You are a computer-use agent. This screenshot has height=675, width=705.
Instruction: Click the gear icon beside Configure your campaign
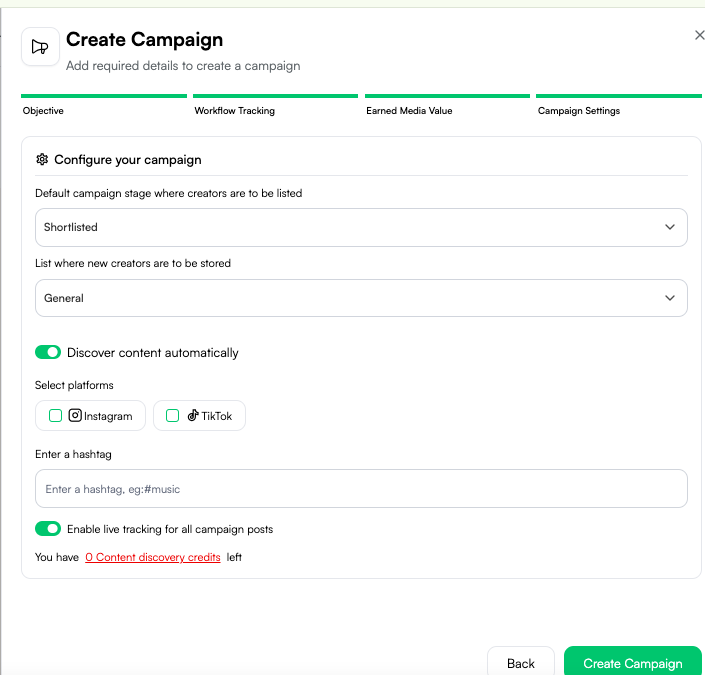click(42, 159)
